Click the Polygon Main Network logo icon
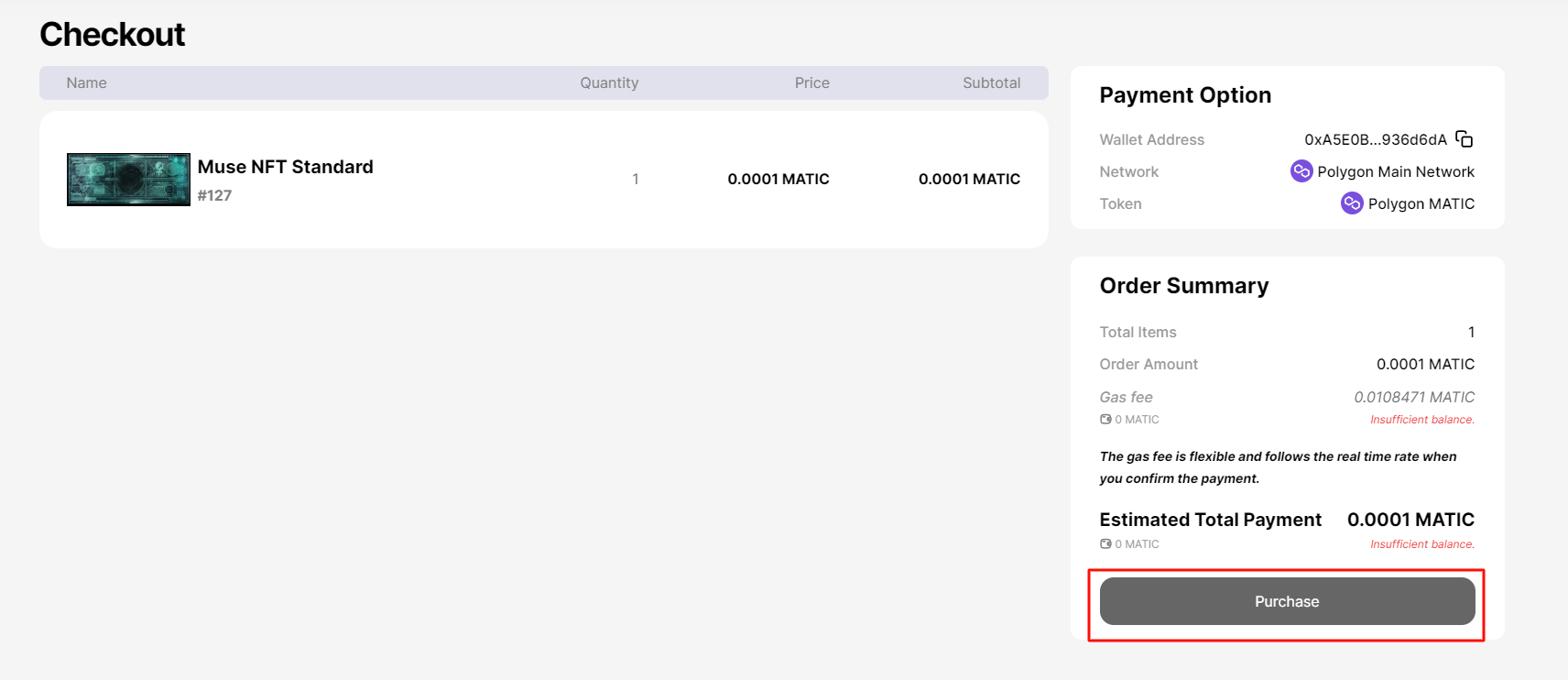The height and width of the screenshot is (680, 1568). click(x=1301, y=171)
